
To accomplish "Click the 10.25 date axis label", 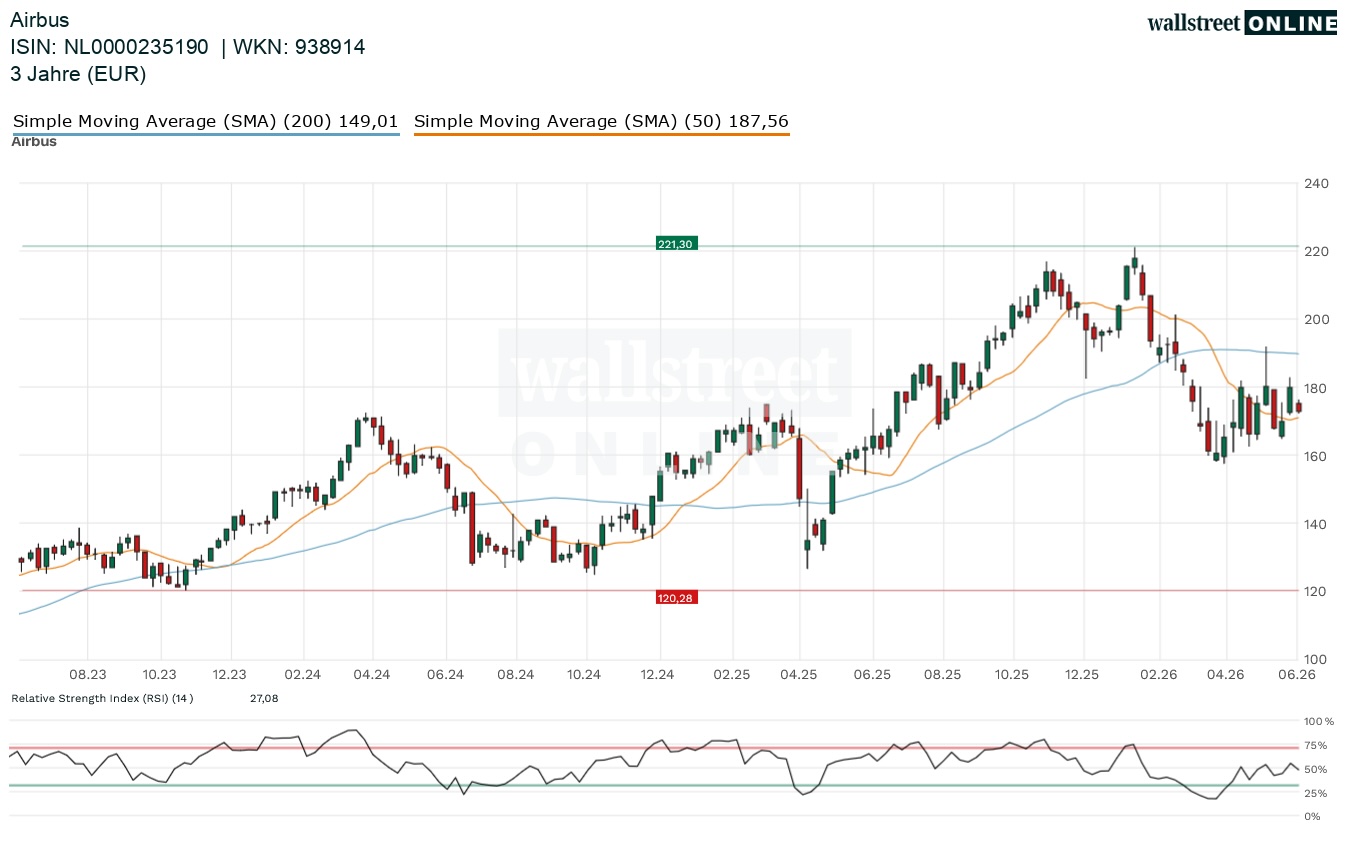I will [1012, 675].
